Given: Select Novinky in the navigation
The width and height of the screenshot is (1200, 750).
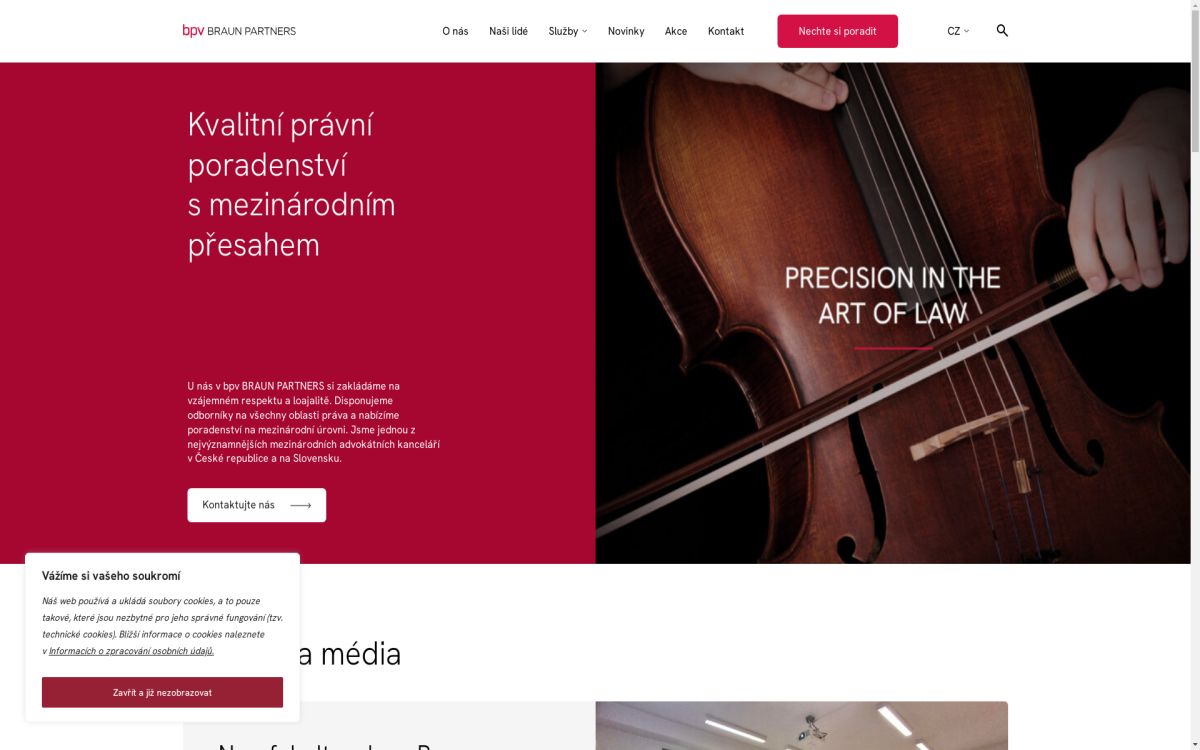Looking at the screenshot, I should (x=626, y=31).
